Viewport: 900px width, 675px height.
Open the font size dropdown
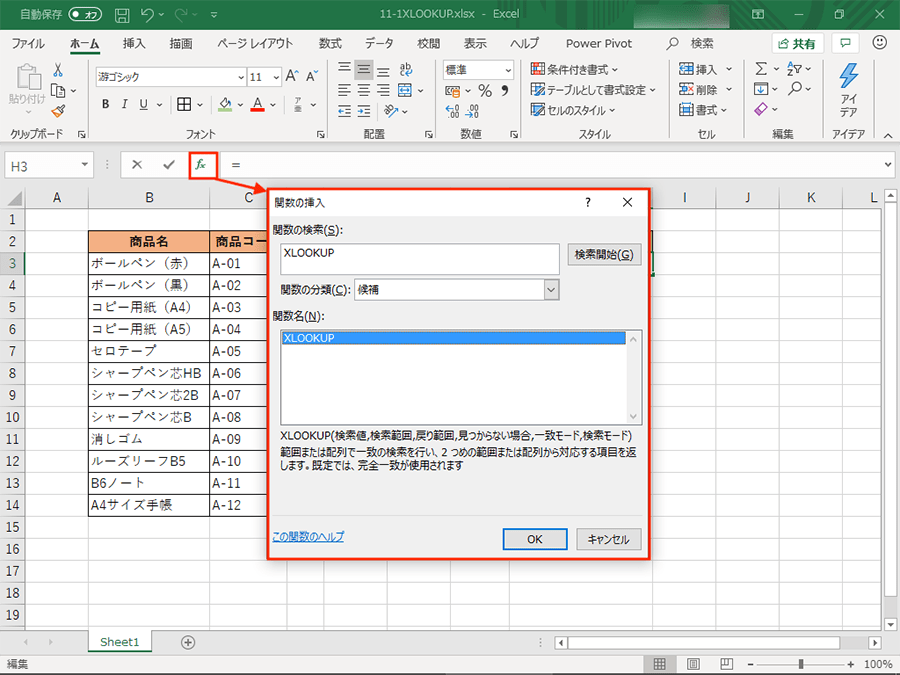tap(276, 77)
